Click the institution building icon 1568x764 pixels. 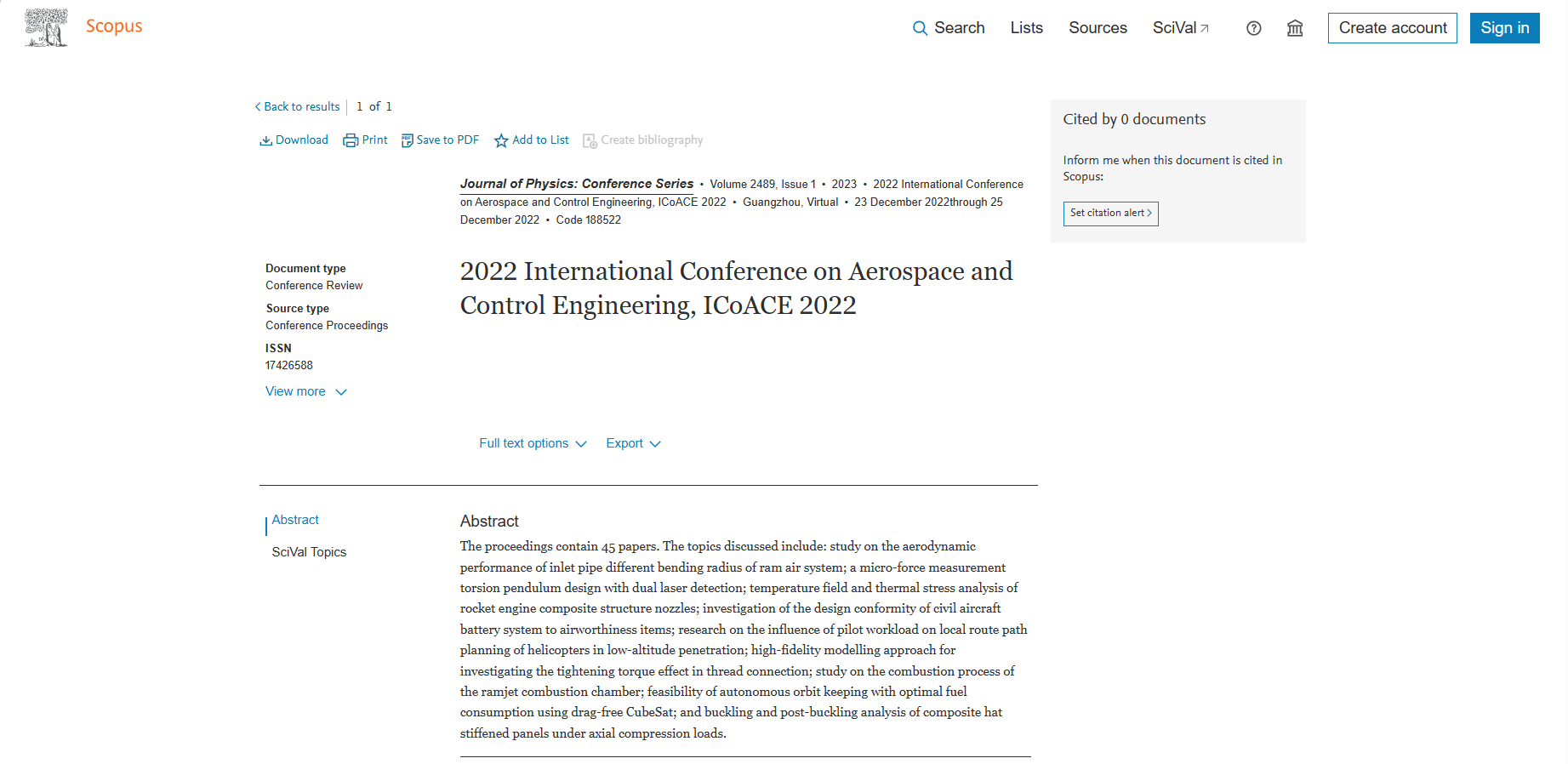(1295, 28)
